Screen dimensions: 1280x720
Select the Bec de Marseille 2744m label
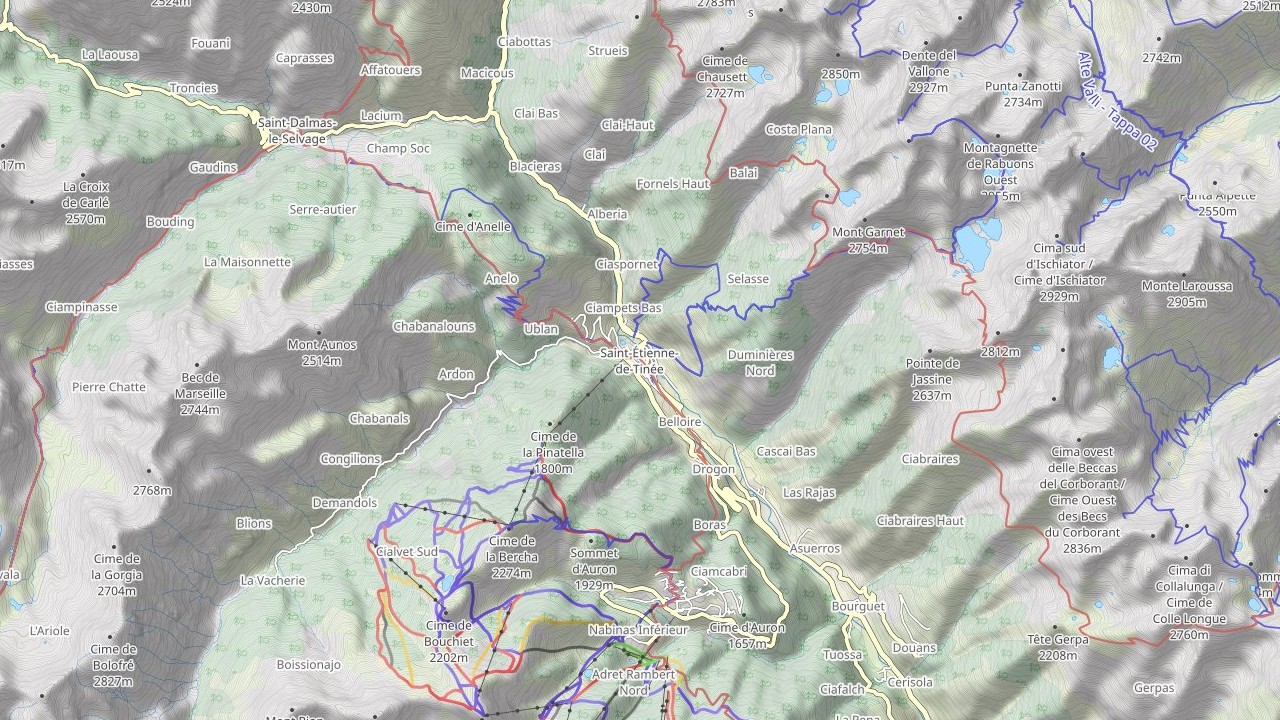[200, 393]
